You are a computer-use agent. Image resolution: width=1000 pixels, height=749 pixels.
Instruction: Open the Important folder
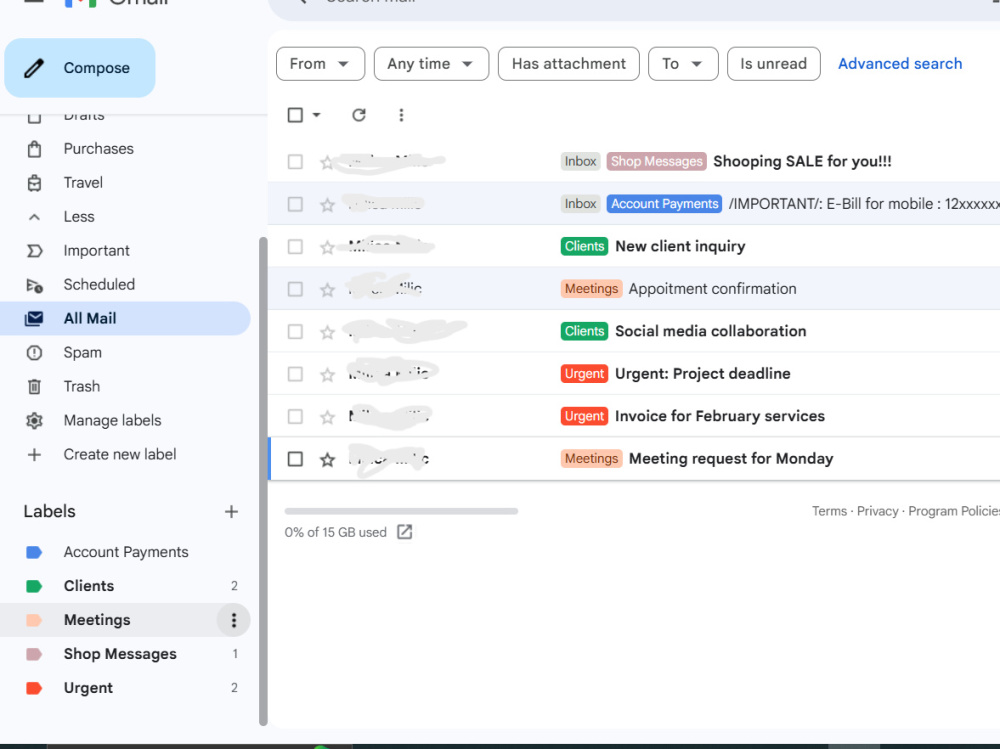click(96, 251)
